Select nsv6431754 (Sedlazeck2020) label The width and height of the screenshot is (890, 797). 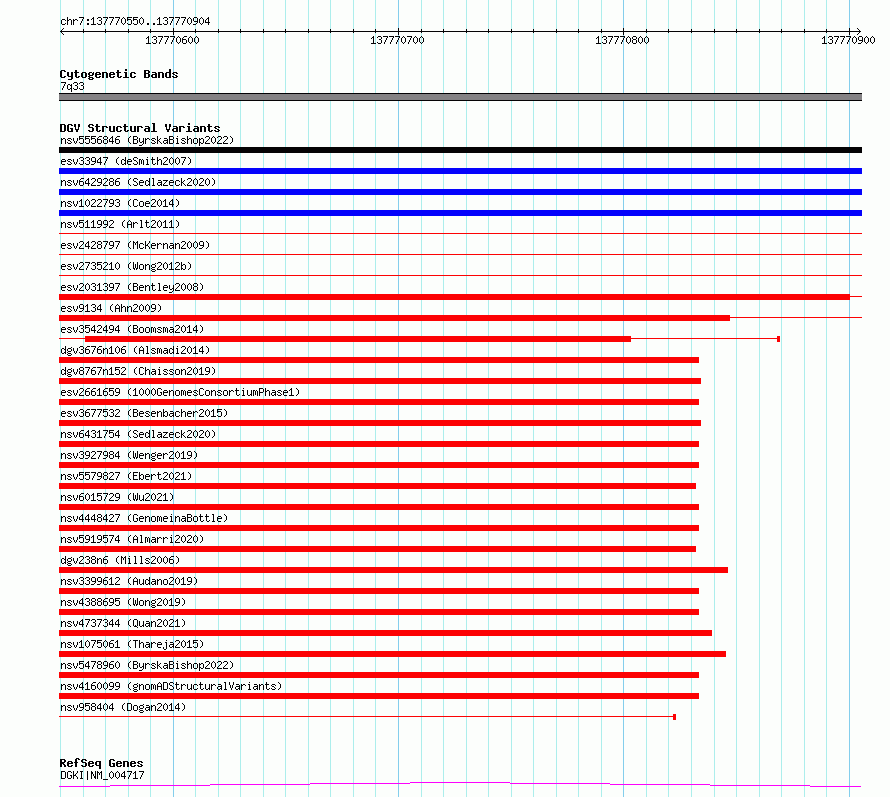coord(138,434)
